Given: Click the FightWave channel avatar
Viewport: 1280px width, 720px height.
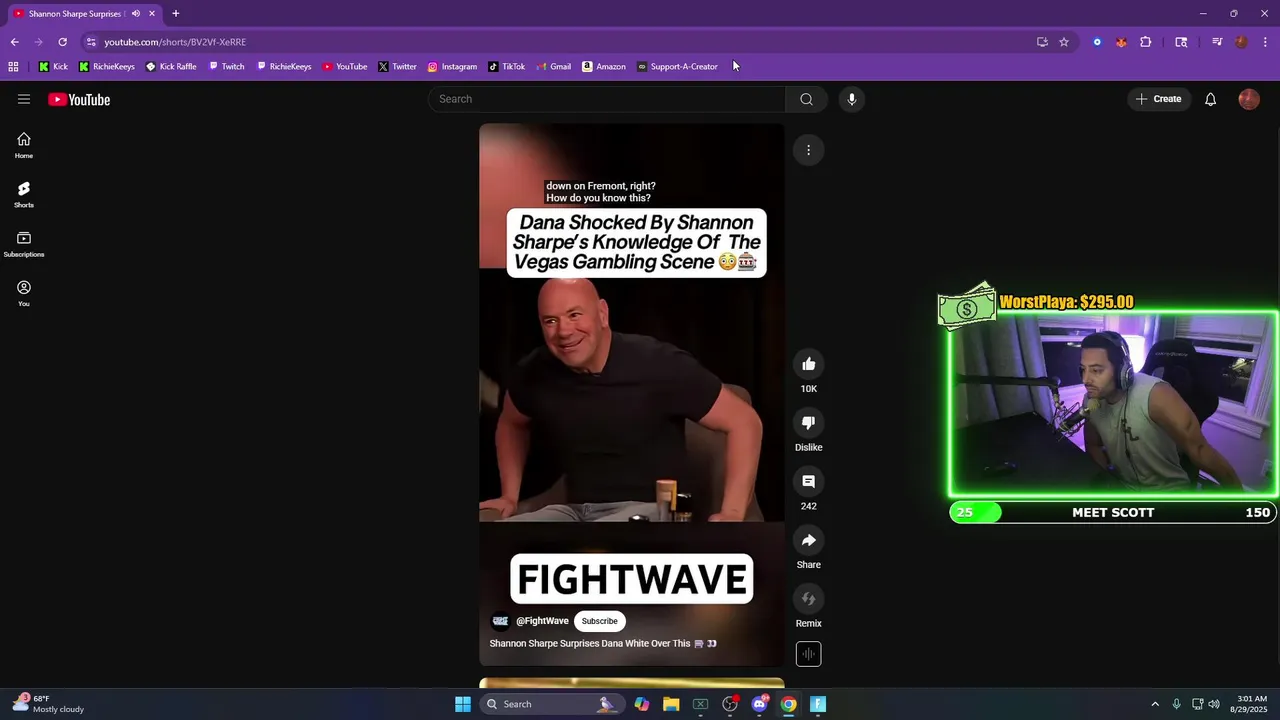Looking at the screenshot, I should 500,621.
